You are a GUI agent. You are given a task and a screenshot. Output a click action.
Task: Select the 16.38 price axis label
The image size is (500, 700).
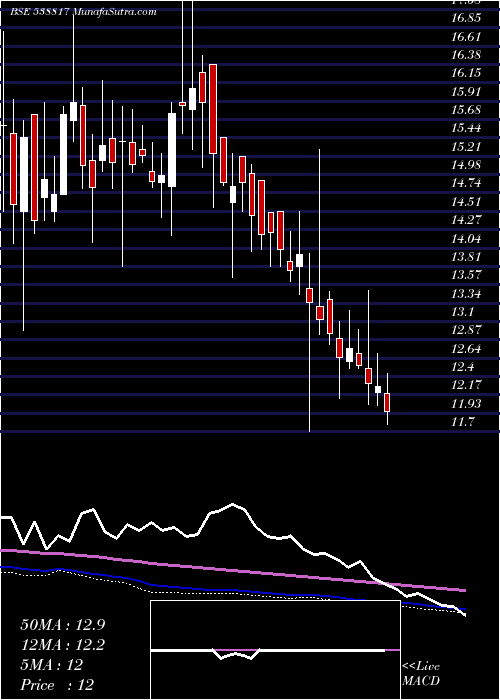pos(467,55)
